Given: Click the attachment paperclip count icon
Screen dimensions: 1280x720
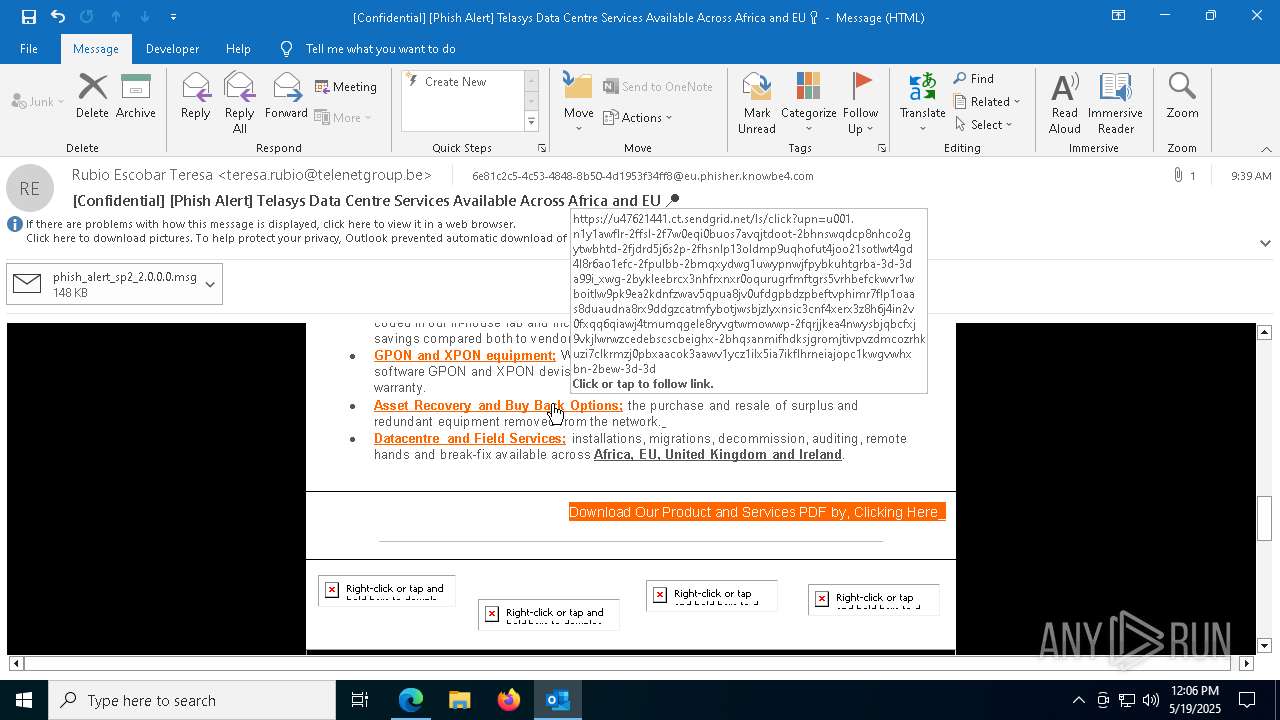Looking at the screenshot, I should [x=1184, y=176].
